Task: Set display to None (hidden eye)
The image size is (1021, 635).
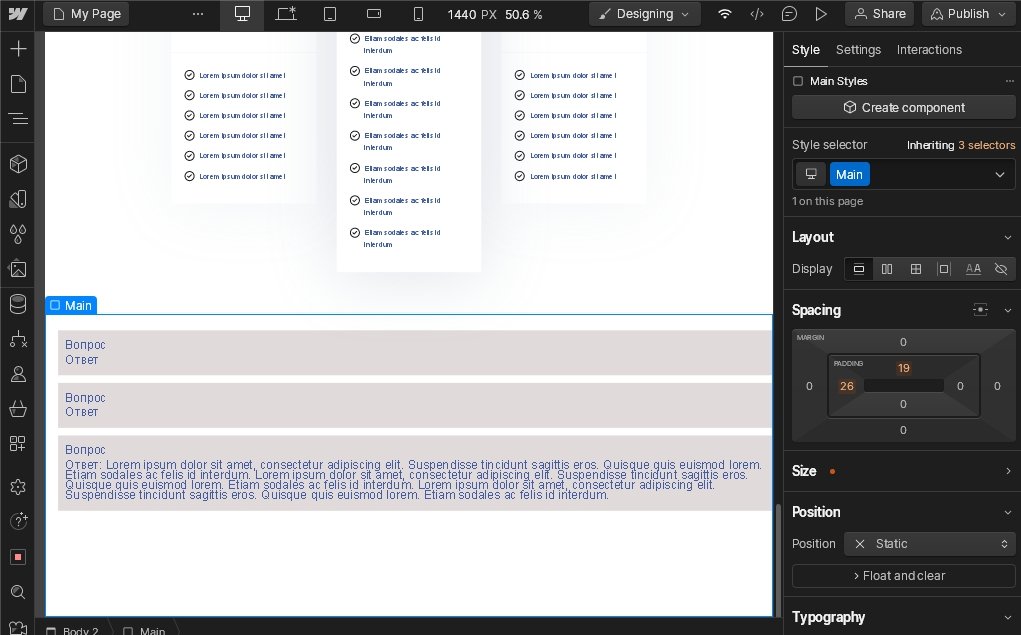Action: 1001,269
